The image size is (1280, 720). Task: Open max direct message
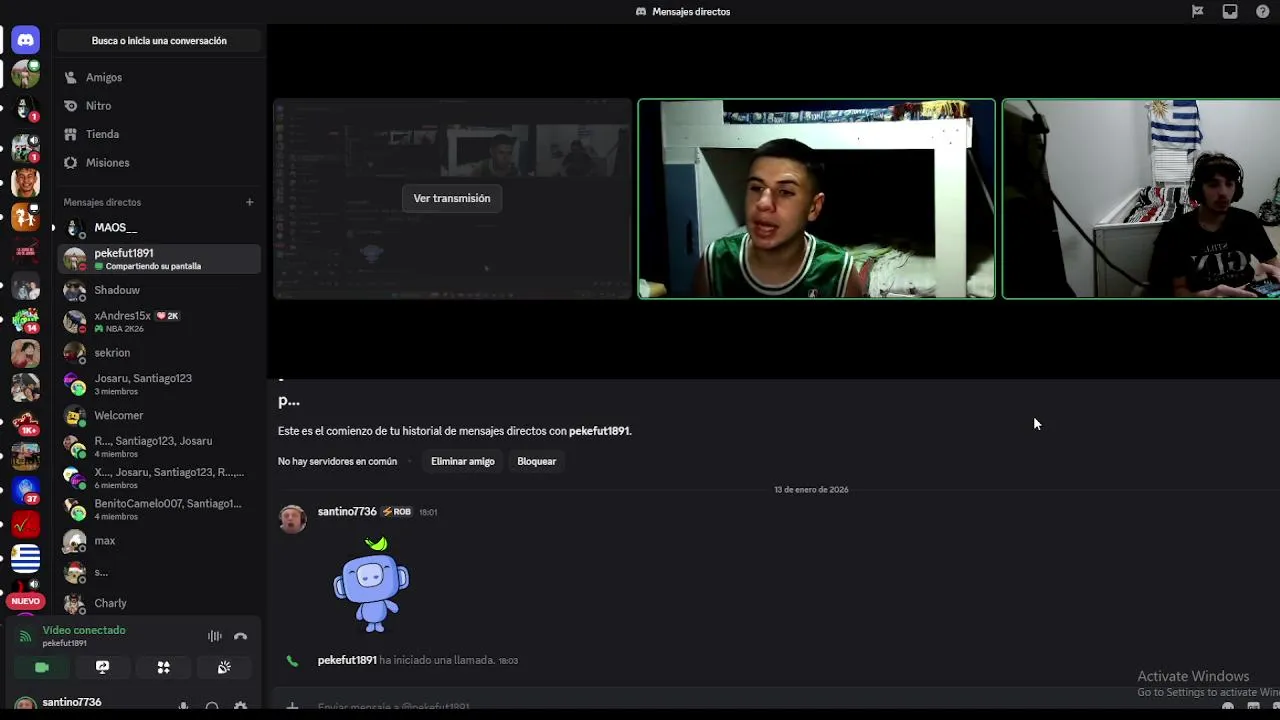click(159, 541)
